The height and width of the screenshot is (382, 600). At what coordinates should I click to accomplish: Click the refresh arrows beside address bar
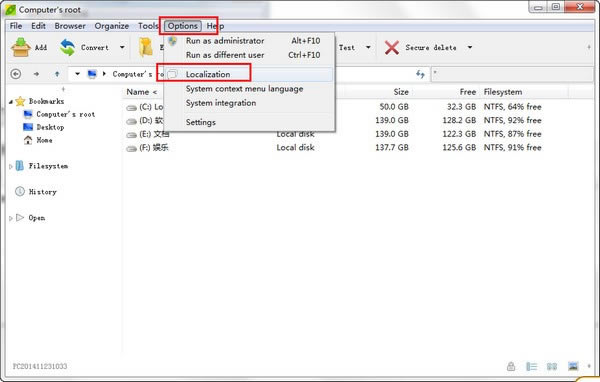(x=420, y=74)
